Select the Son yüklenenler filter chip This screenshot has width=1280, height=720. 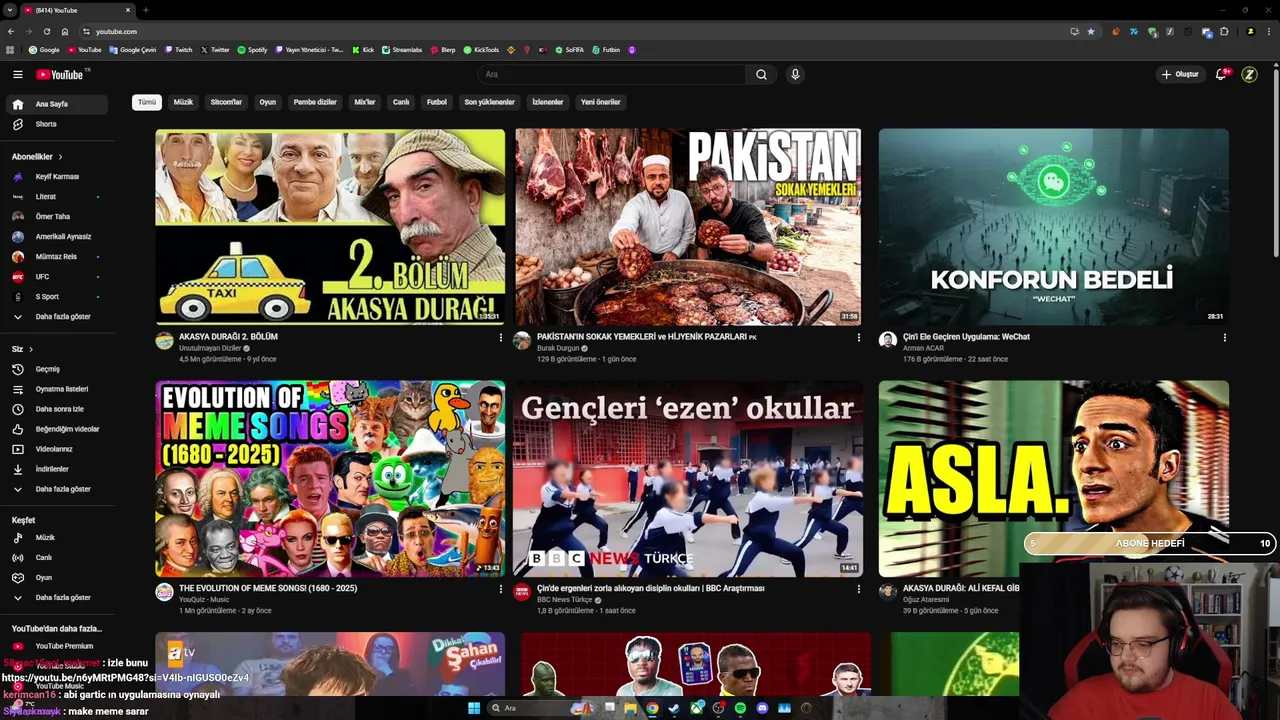click(489, 102)
